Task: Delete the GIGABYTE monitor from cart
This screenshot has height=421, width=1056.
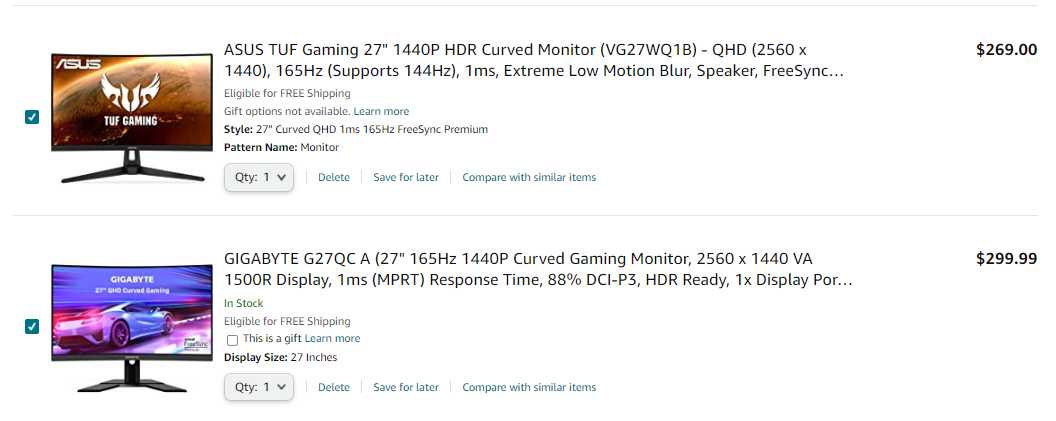Action: 334,387
